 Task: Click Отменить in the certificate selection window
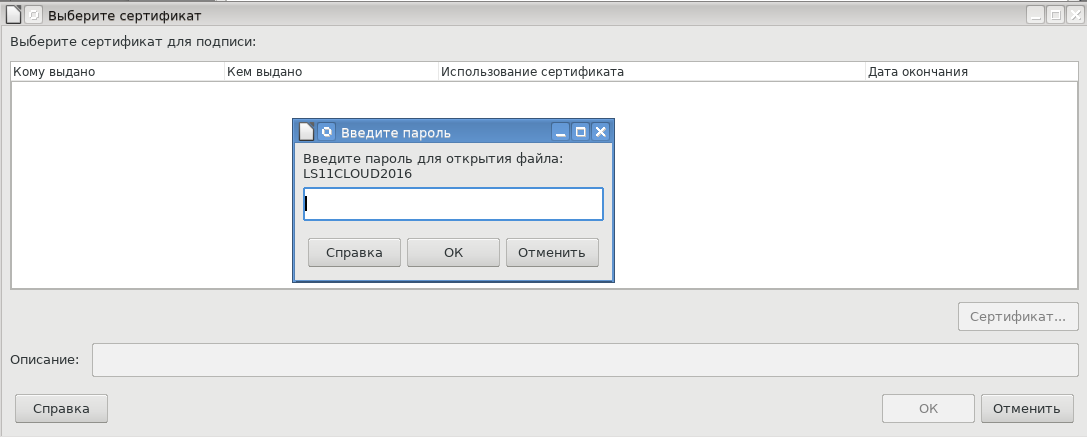[x=1027, y=409]
